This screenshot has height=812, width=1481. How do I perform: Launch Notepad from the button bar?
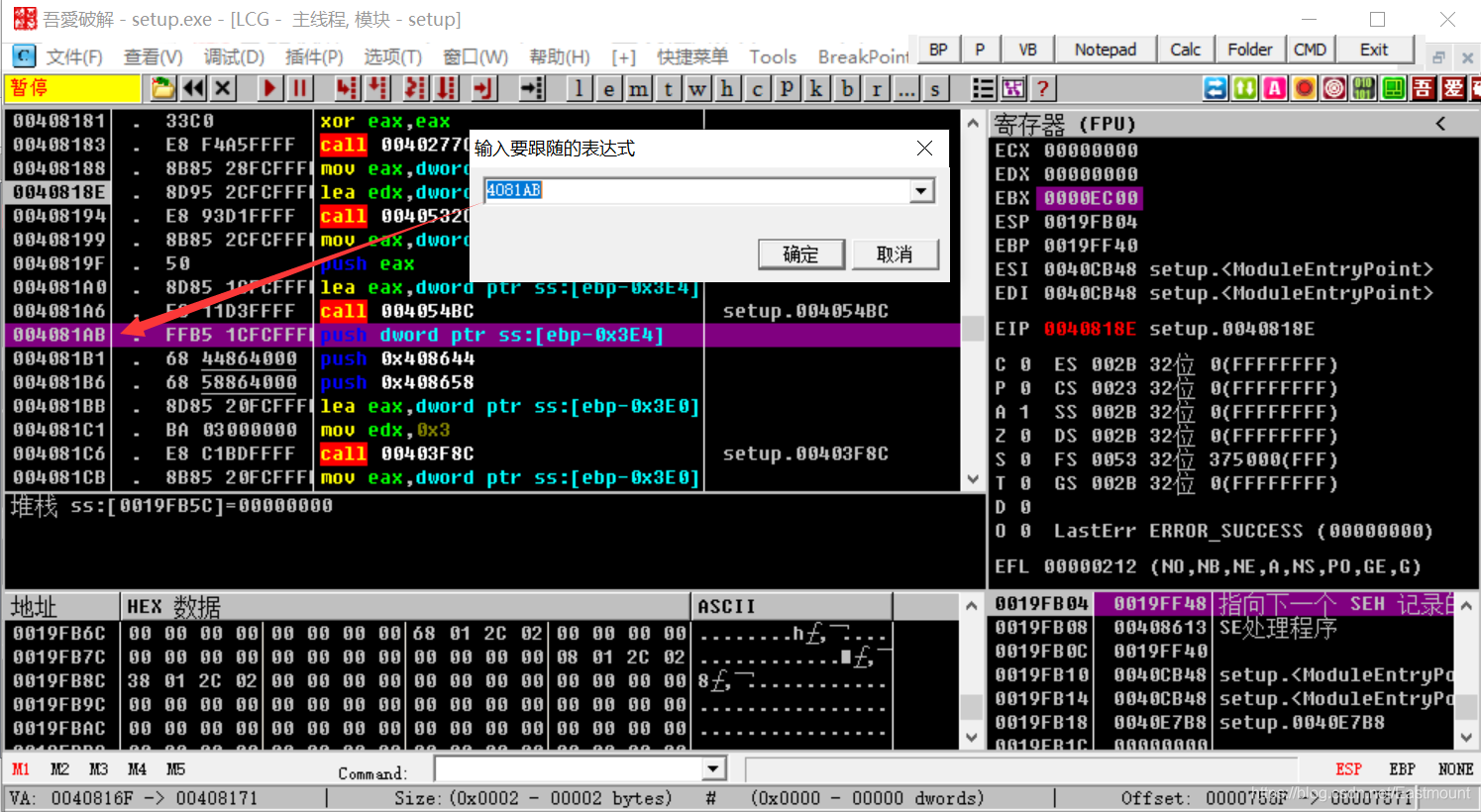coord(1106,50)
